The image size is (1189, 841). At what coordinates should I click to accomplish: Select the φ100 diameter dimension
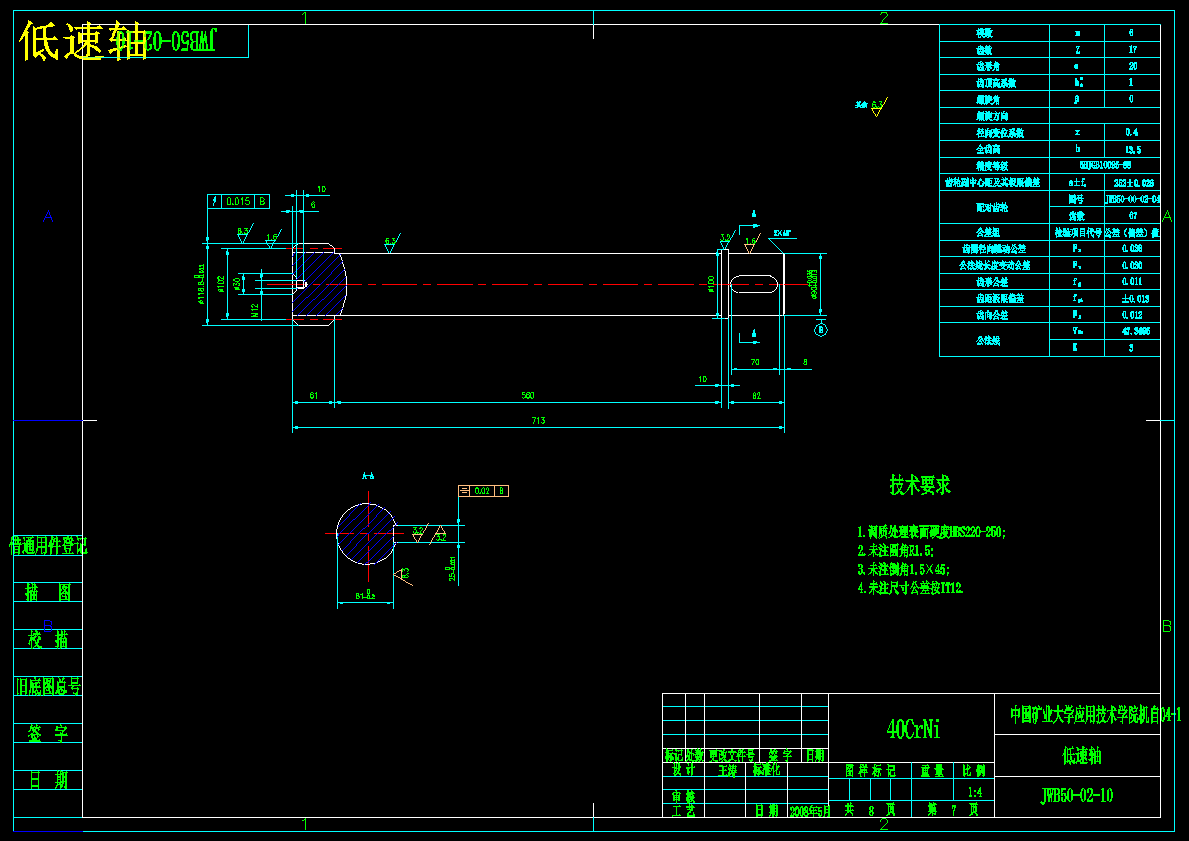[711, 284]
